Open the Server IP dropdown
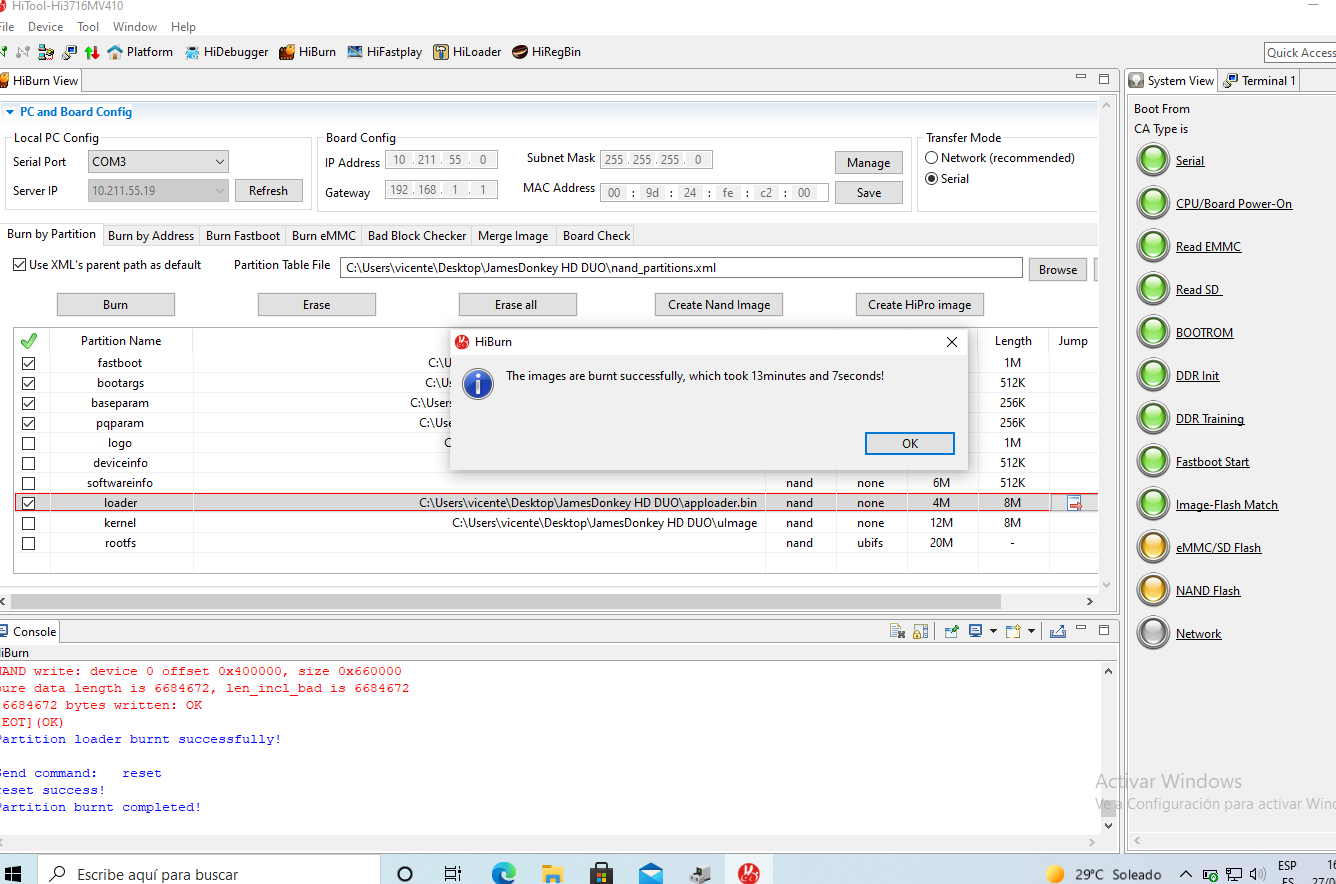The image size is (1336, 884). tap(158, 190)
